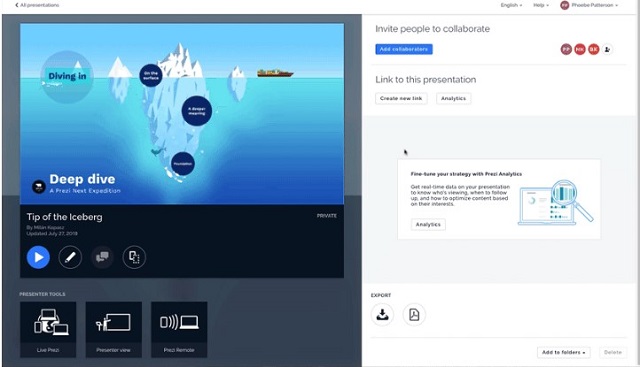
Task: Click the PRIVATE privacy label
Action: pyautogui.click(x=327, y=216)
